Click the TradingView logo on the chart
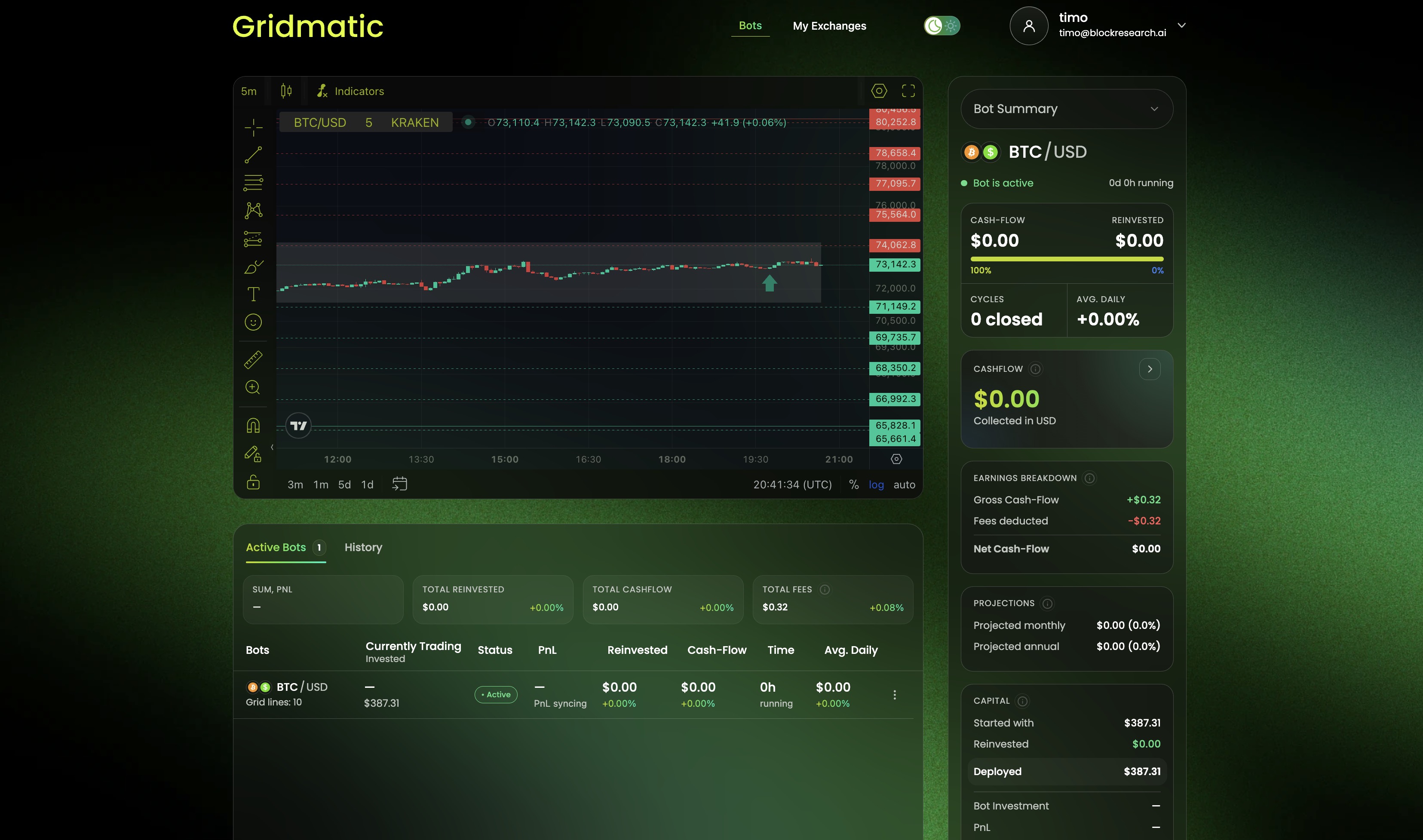Viewport: 1423px width, 840px height. pos(298,426)
